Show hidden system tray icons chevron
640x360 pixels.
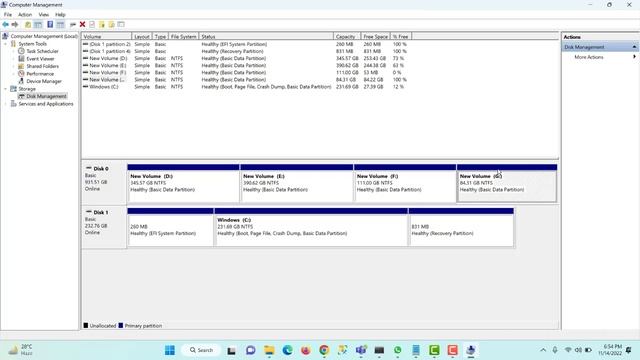tap(543, 350)
